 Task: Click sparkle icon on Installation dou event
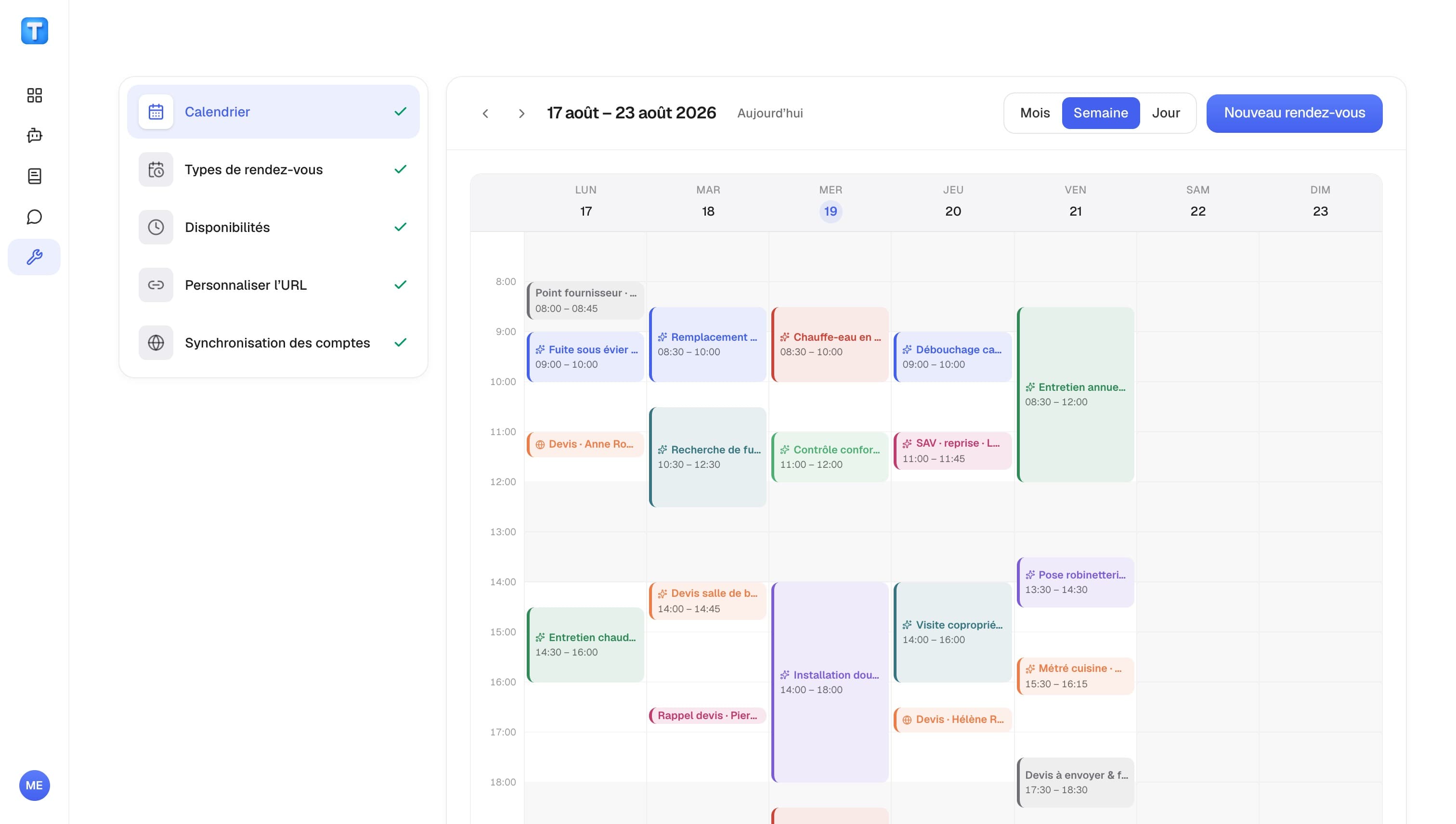point(785,675)
